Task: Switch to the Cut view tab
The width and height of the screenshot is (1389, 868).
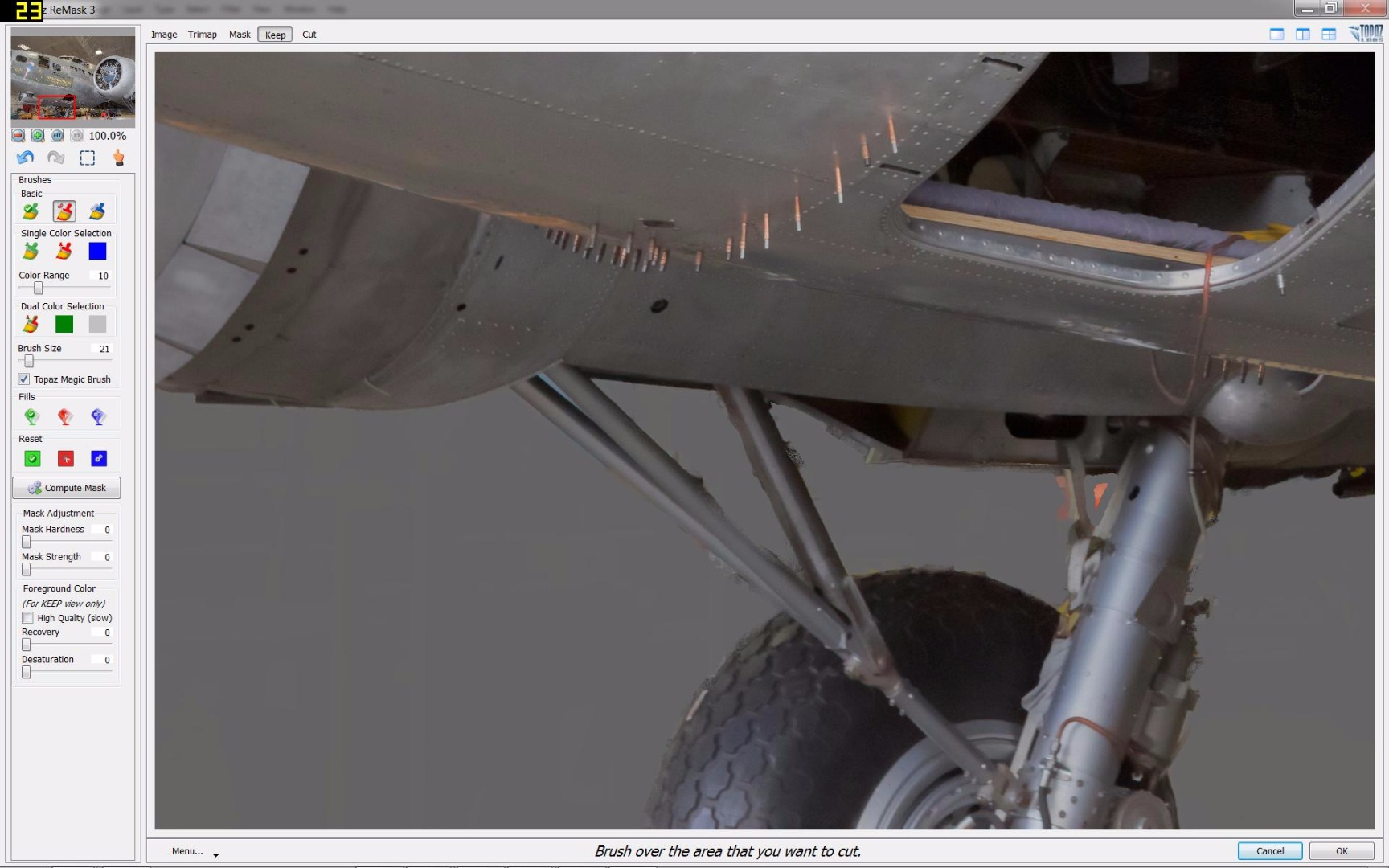Action: (x=309, y=35)
